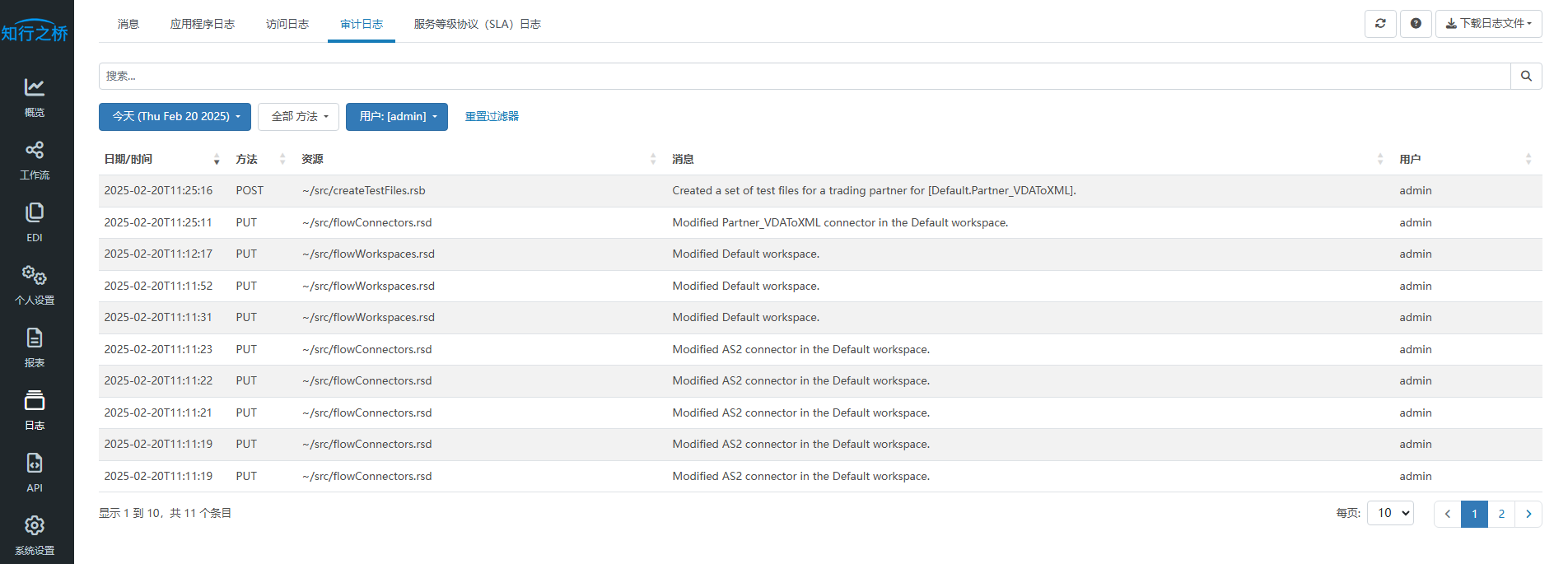Click the 日期/时间 column header
The width and height of the screenshot is (1568, 564).
click(x=128, y=160)
